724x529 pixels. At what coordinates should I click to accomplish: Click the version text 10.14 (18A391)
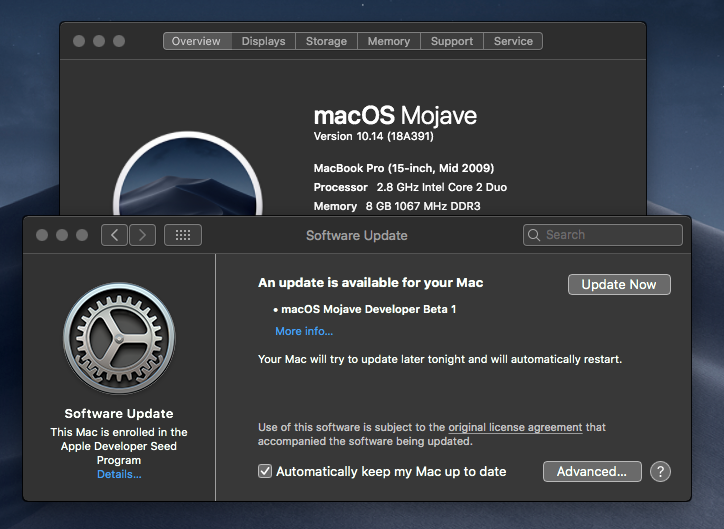374,136
